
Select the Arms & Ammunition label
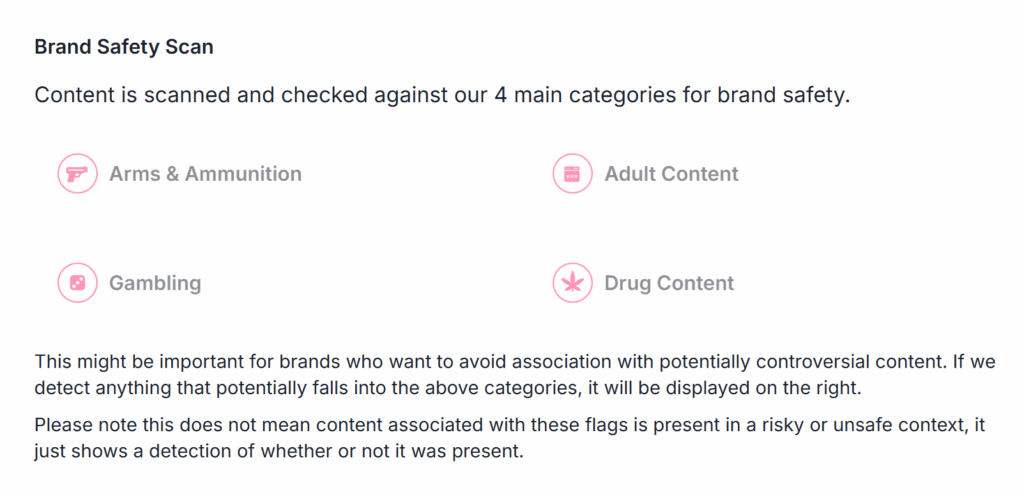[205, 174]
